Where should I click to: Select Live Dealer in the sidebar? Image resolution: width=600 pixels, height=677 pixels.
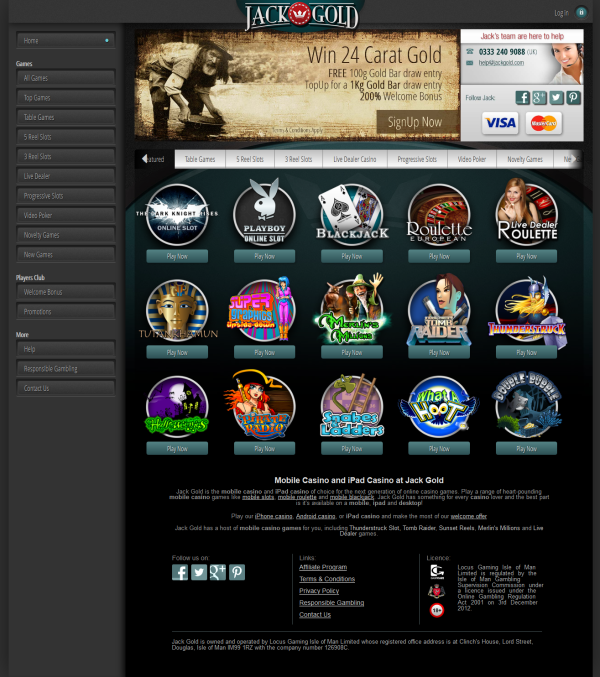coord(66,176)
